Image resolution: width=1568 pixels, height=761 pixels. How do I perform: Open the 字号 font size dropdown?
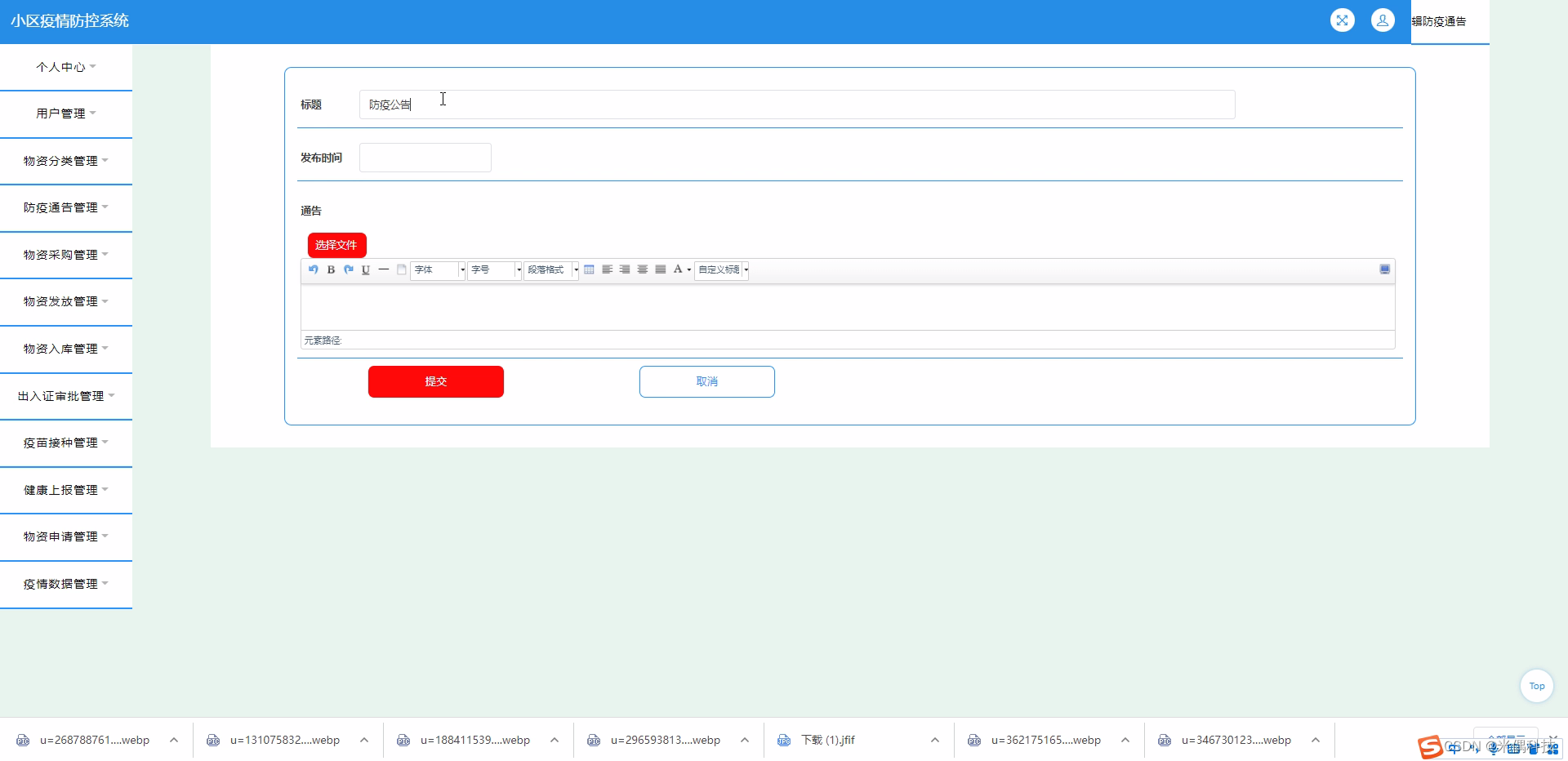tap(495, 269)
